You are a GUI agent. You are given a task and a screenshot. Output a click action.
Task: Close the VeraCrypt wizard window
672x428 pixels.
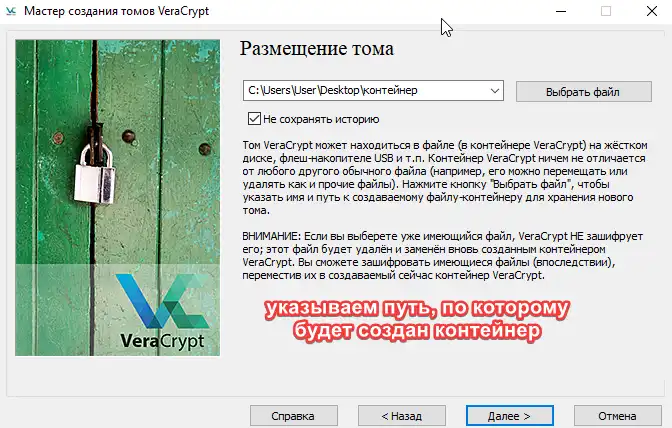[x=652, y=11]
